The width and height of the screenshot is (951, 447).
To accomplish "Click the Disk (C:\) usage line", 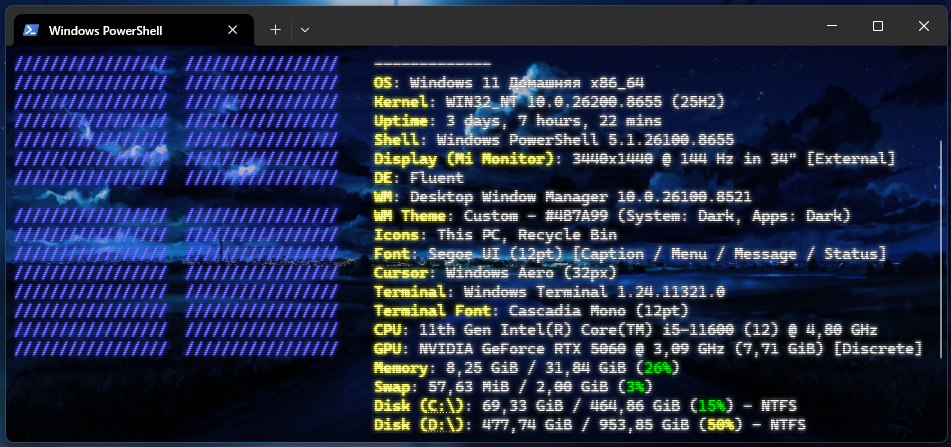I will (585, 406).
